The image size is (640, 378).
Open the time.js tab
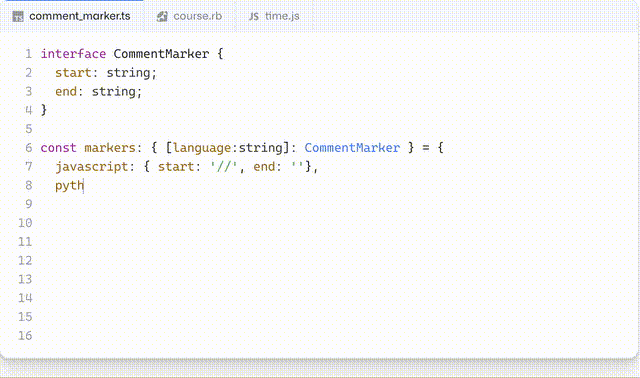coord(274,16)
